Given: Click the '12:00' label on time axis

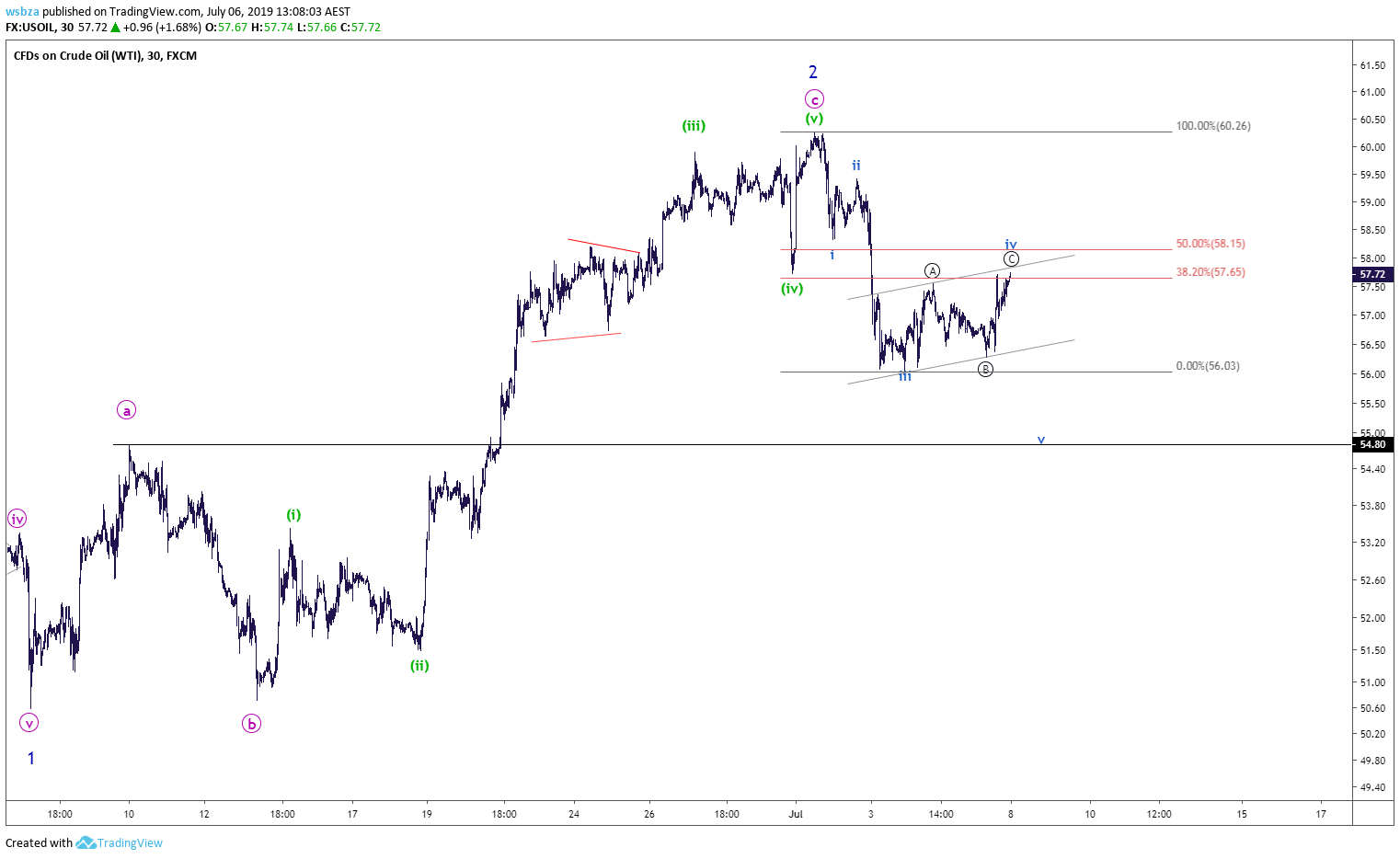Looking at the screenshot, I should (1159, 814).
